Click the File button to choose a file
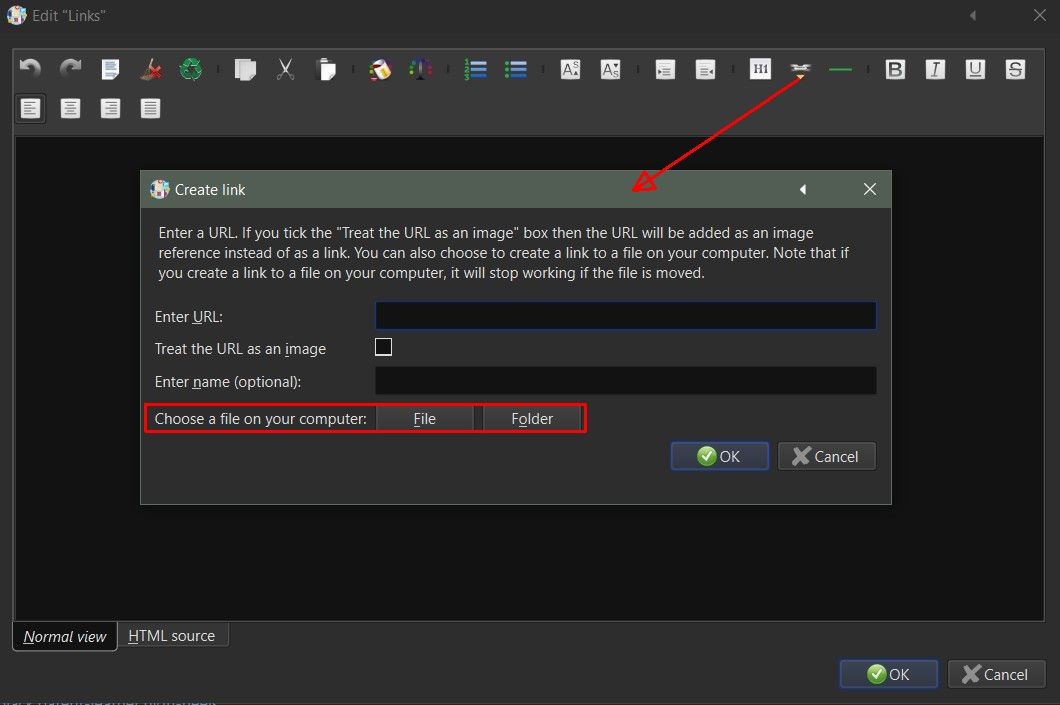 click(x=425, y=419)
